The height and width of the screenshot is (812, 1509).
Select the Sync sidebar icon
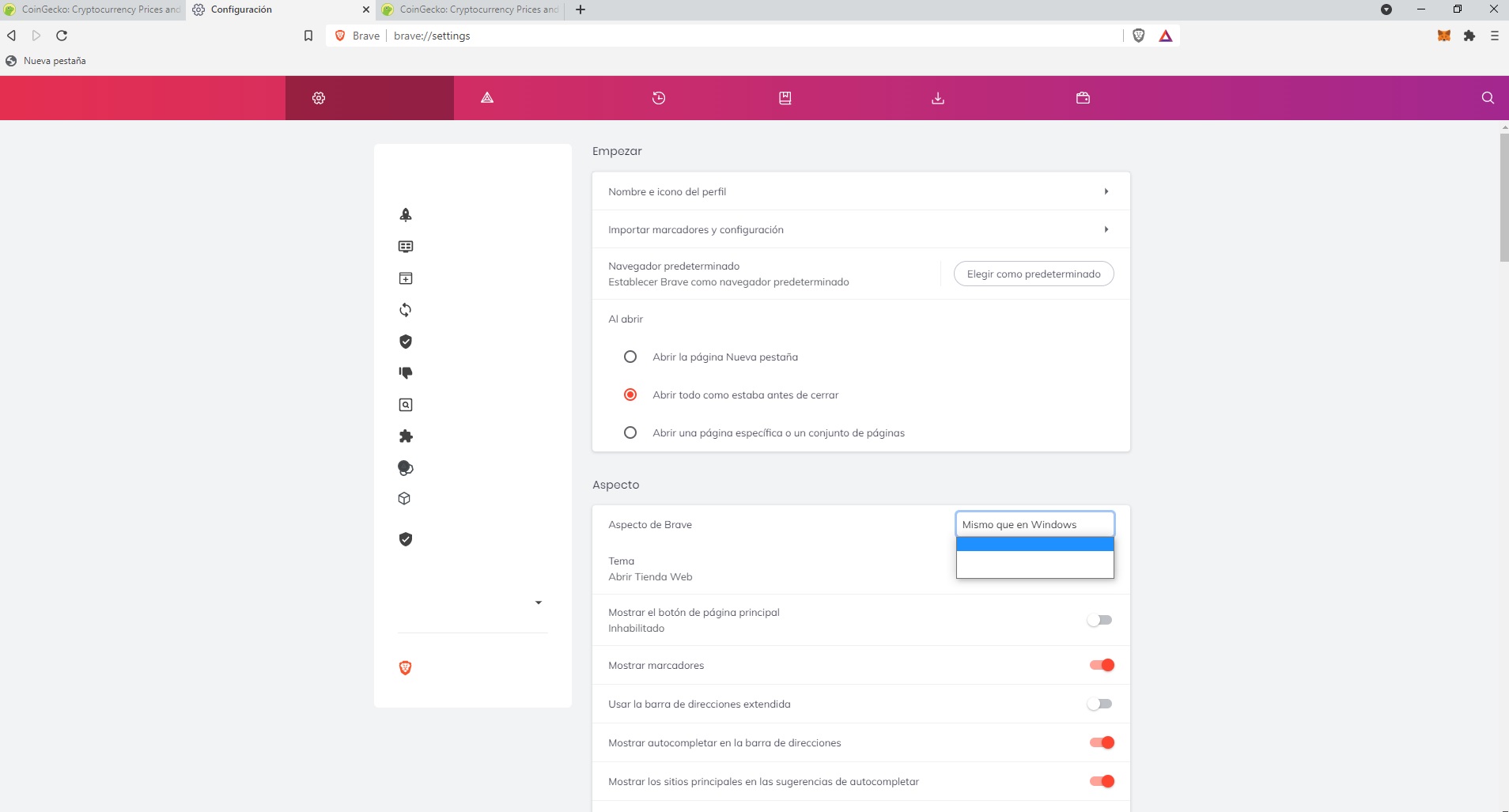[x=406, y=310]
